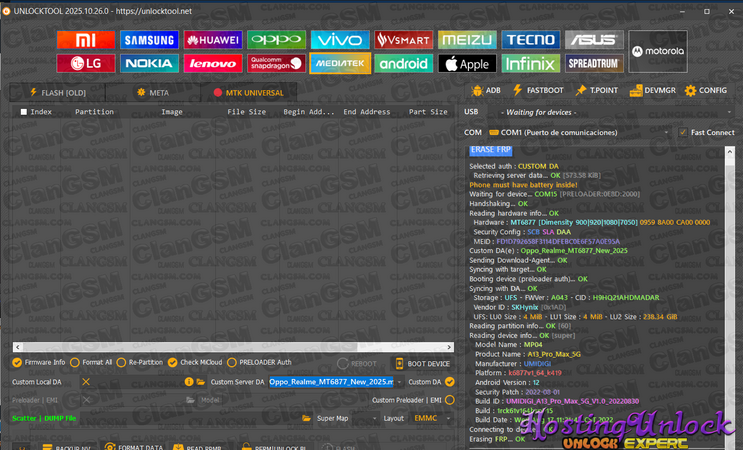Viewport: 743px width, 450px height.
Task: Switch to the FLASH [OLD] tab
Action: (58, 92)
